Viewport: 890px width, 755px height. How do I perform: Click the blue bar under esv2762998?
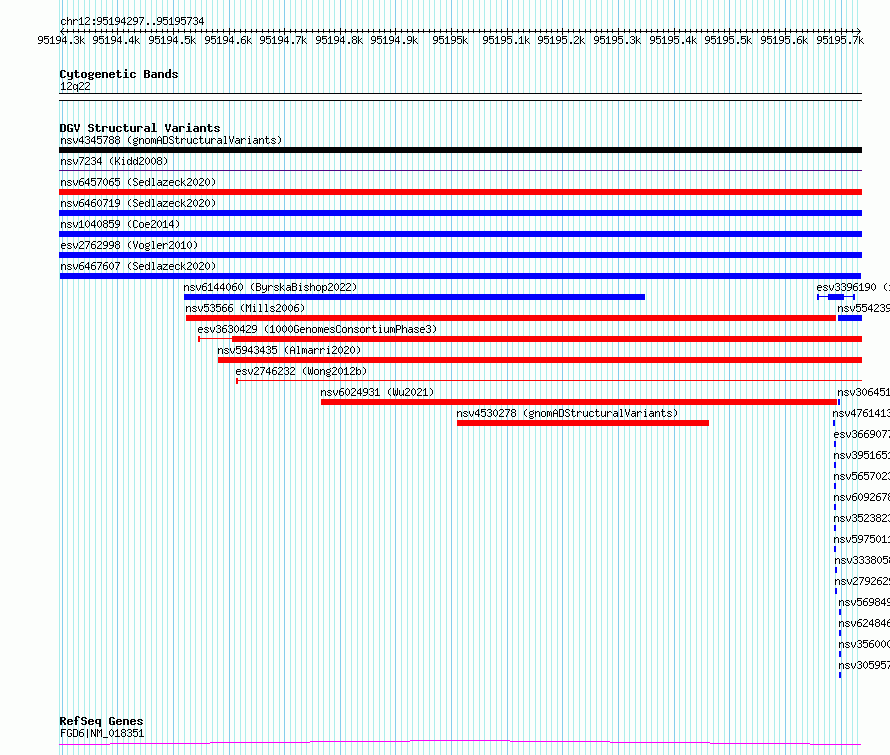tap(460, 255)
